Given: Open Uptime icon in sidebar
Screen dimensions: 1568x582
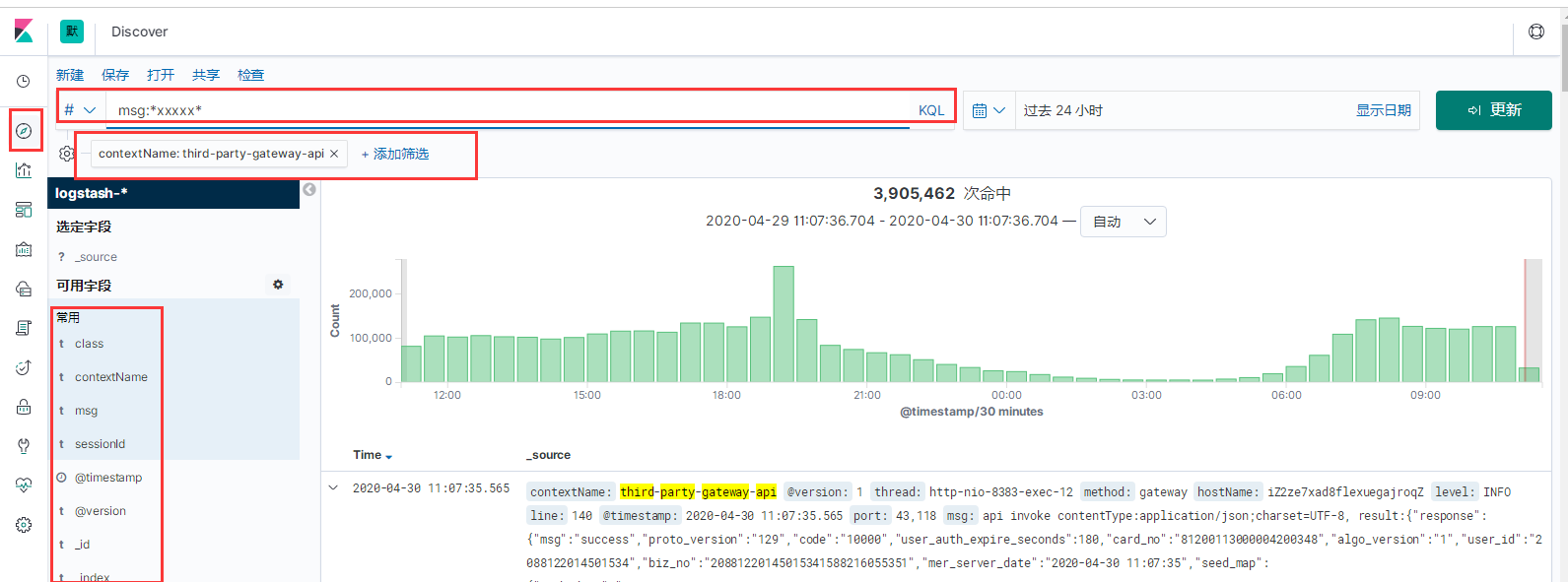Looking at the screenshot, I should point(24,367).
